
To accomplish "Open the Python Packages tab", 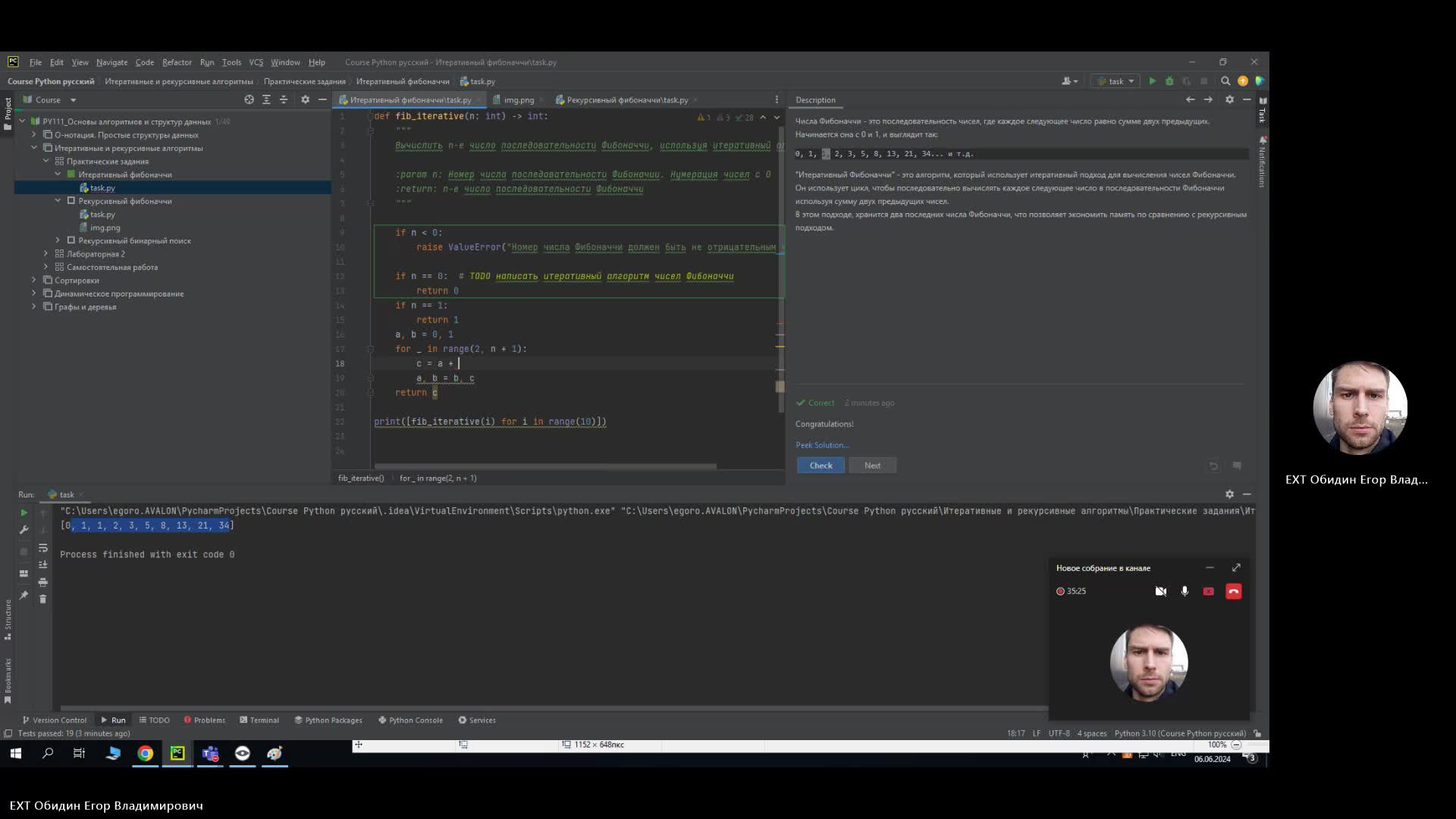I will click(328, 720).
